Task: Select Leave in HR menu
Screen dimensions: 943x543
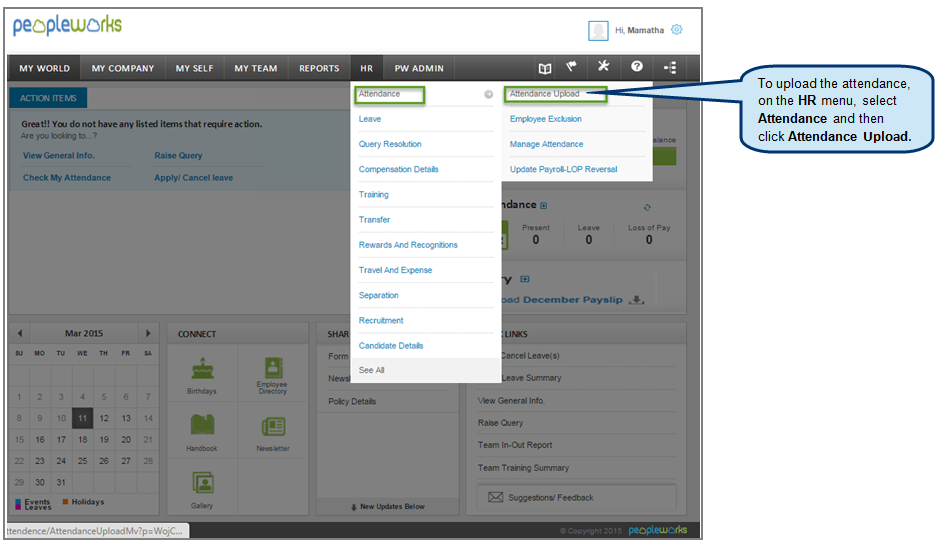Action: coord(370,119)
